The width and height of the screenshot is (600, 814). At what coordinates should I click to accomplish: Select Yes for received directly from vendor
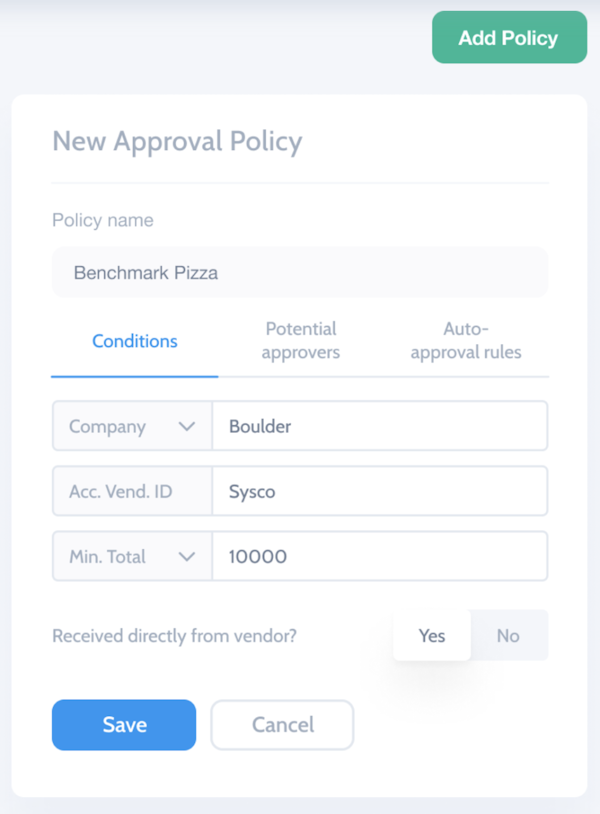tap(431, 635)
